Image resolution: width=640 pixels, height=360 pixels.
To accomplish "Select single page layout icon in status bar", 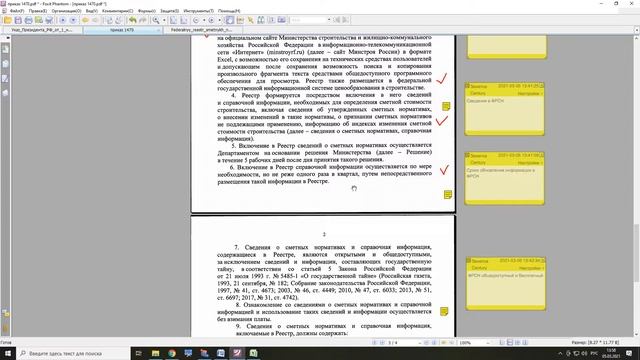I will pos(502,342).
